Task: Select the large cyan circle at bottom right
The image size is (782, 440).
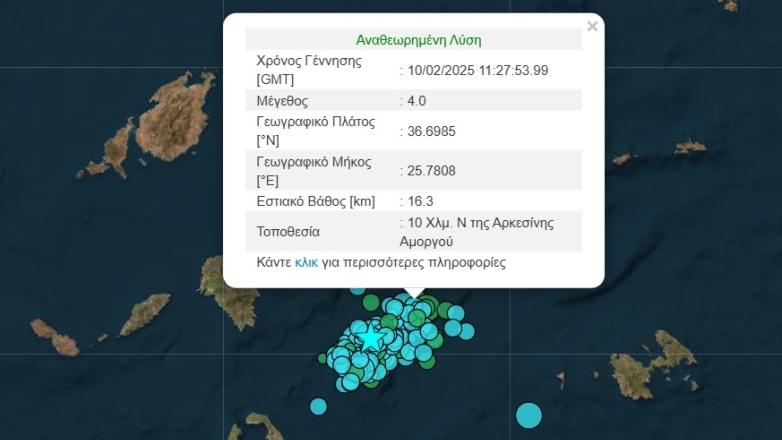Action: (528, 414)
